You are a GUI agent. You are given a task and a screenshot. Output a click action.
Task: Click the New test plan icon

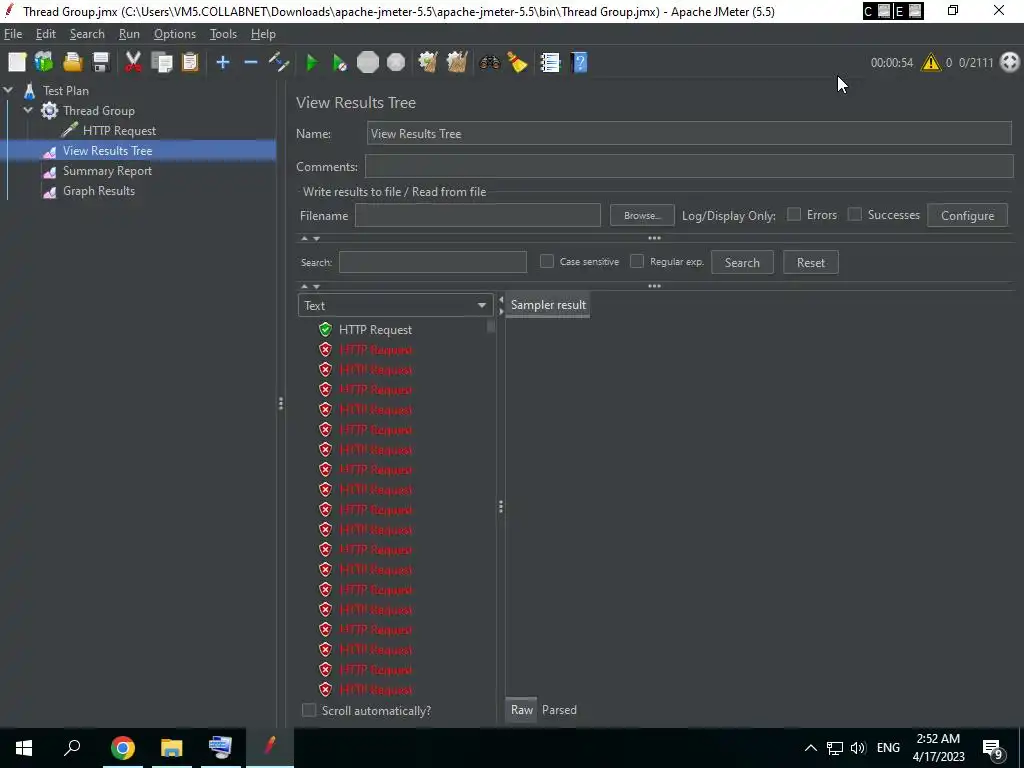17,63
